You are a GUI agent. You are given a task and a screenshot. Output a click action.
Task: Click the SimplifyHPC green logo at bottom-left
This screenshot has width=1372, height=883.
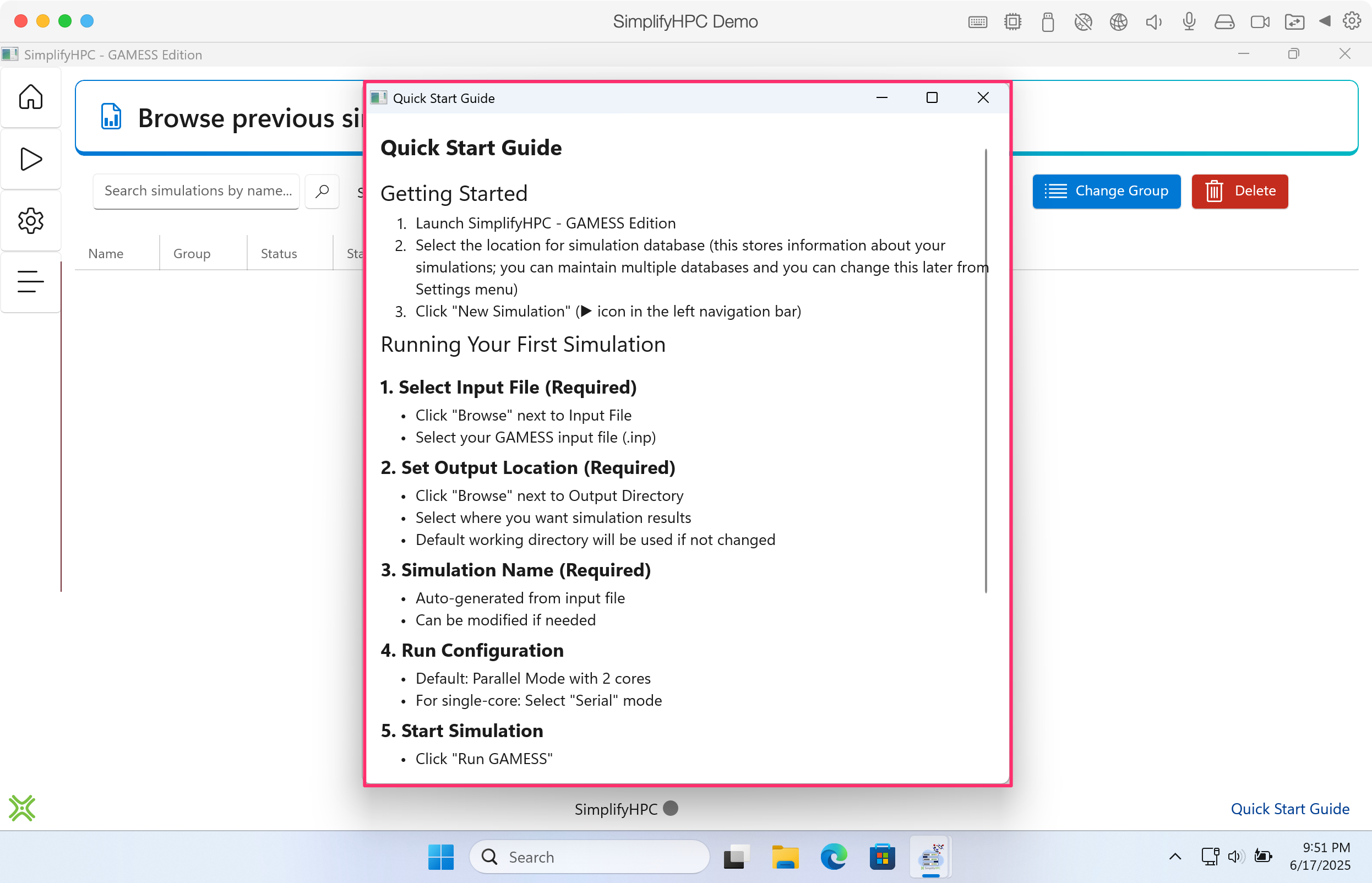pos(22,808)
